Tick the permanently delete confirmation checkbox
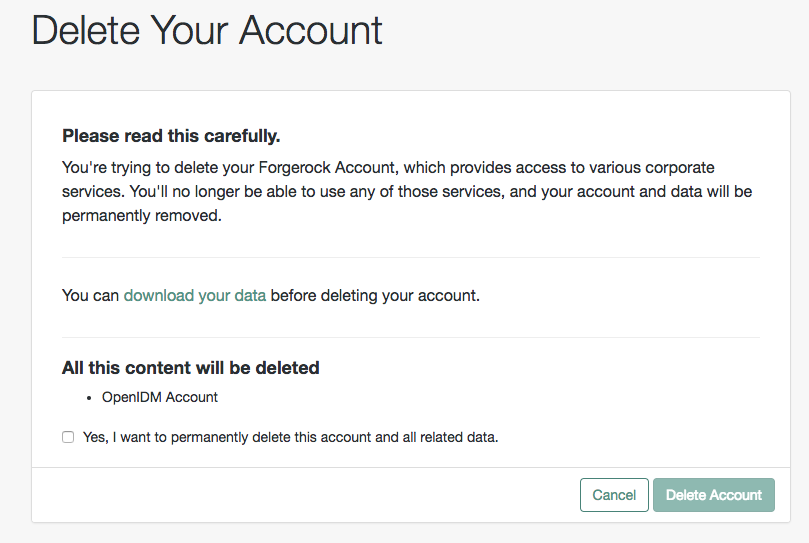Image resolution: width=809 pixels, height=543 pixels. pyautogui.click(x=68, y=437)
